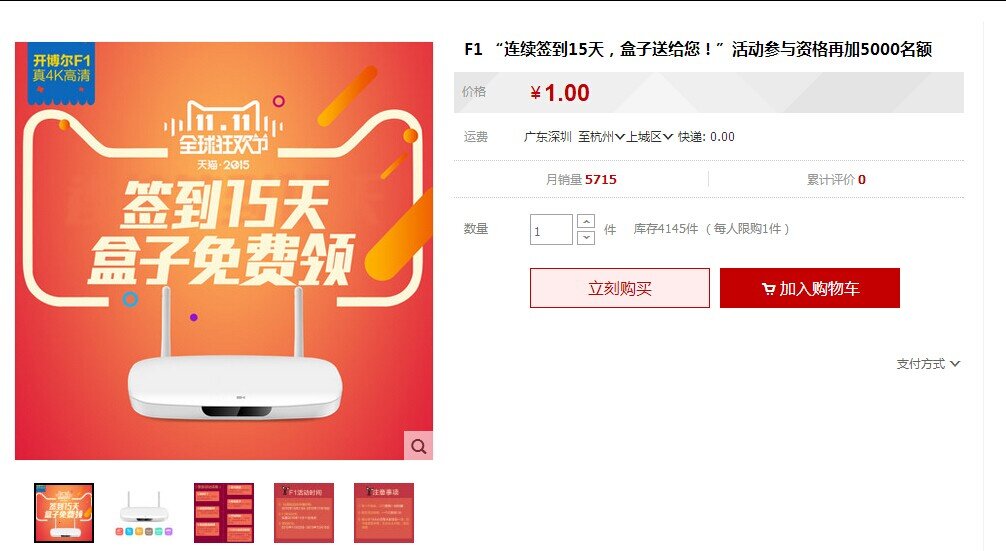
Task: View the white set-top box thumbnail
Action: [144, 513]
